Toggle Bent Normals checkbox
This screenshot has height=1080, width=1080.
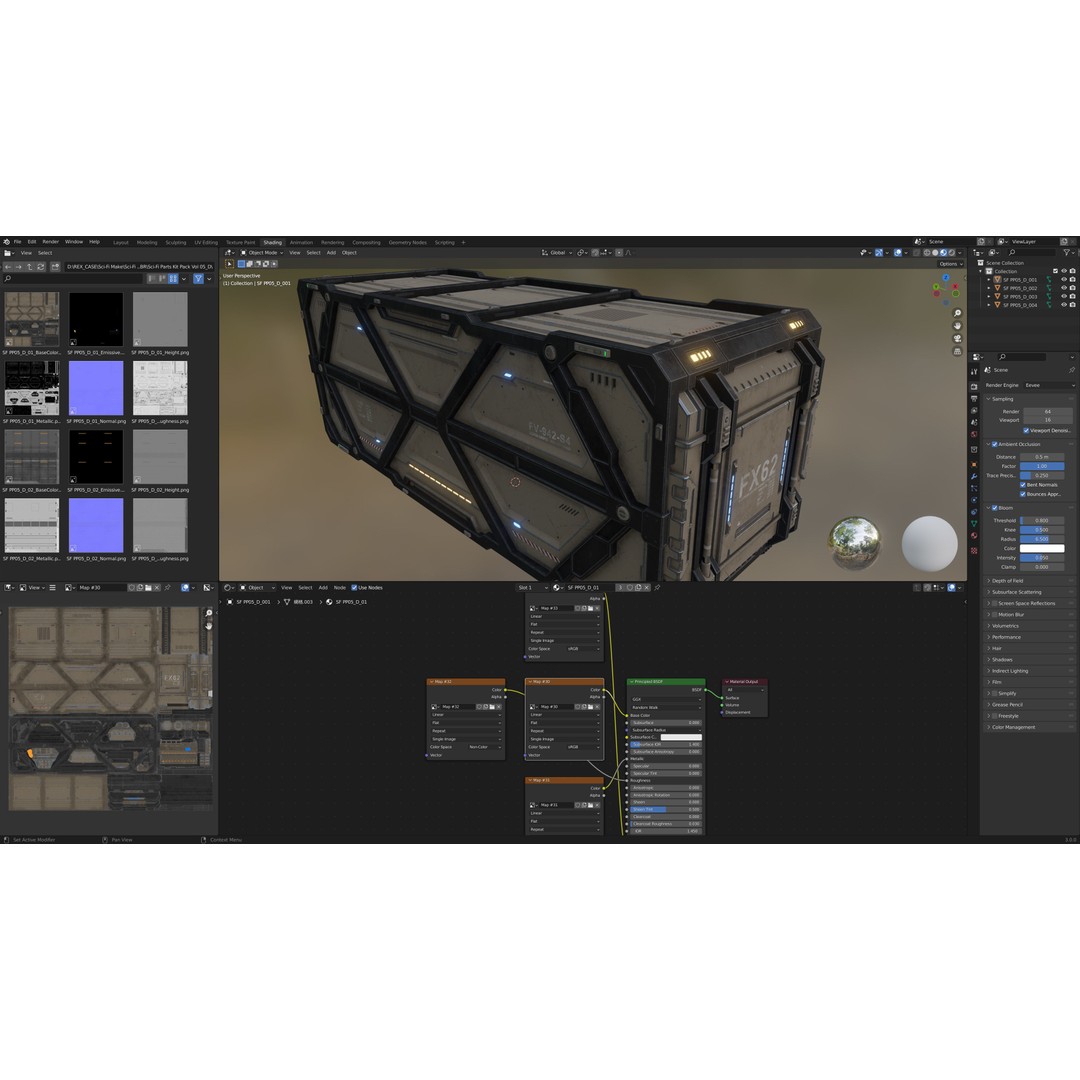click(x=1023, y=485)
